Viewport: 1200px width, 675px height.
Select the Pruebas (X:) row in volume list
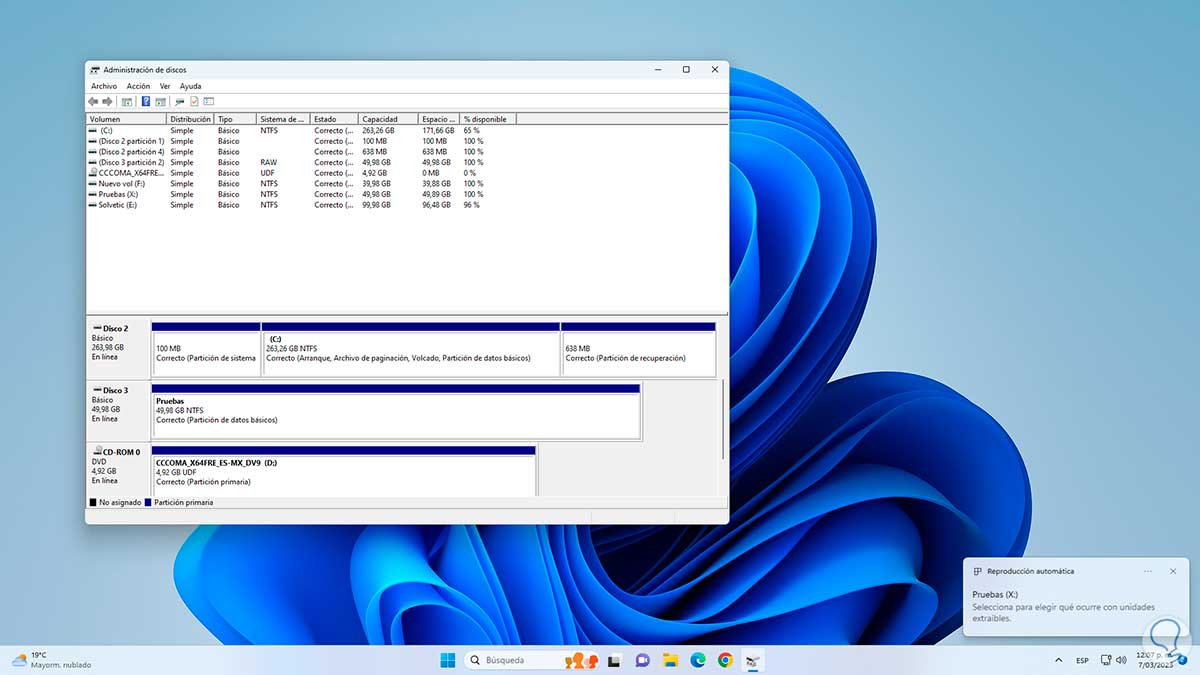[x=118, y=194]
